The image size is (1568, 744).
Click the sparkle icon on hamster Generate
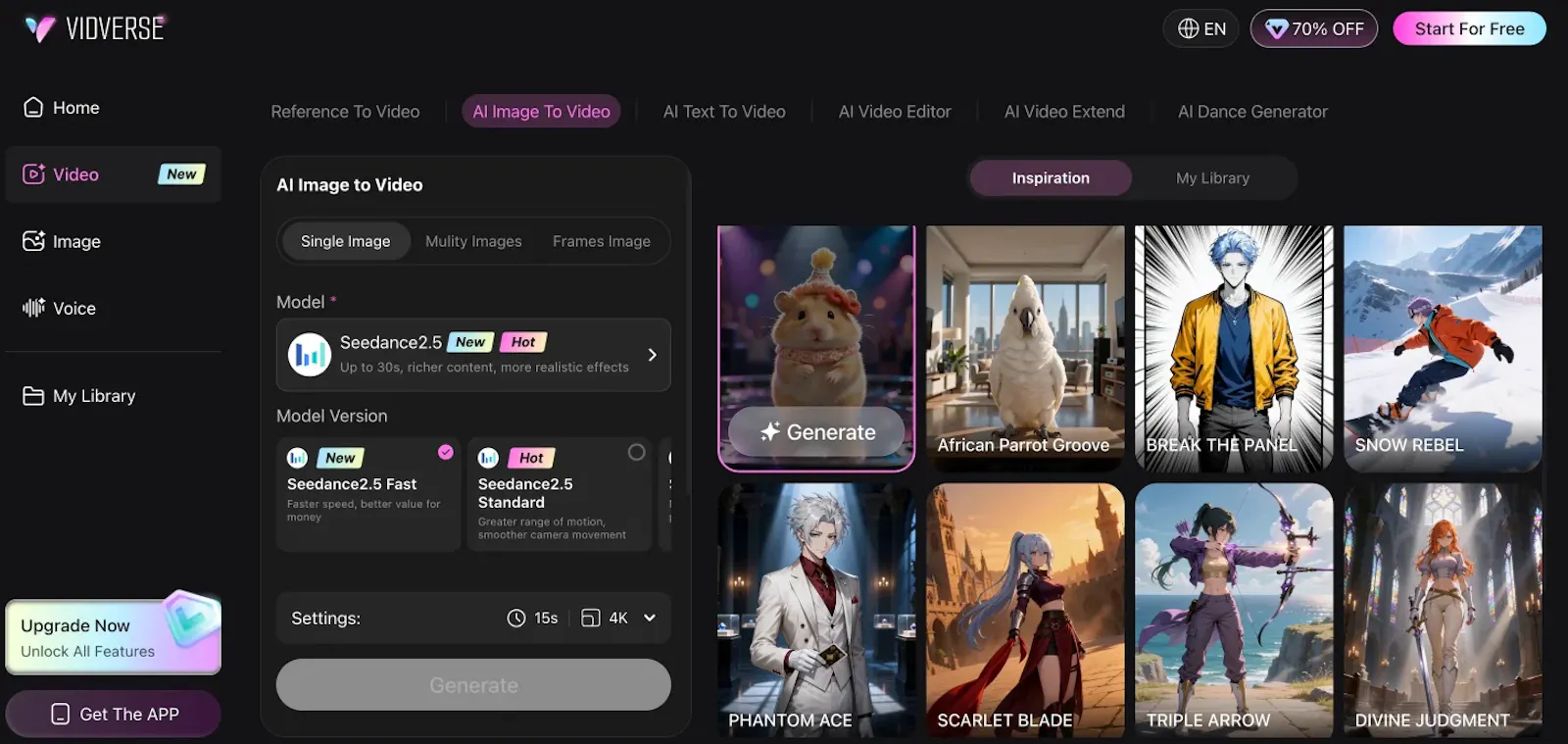770,431
